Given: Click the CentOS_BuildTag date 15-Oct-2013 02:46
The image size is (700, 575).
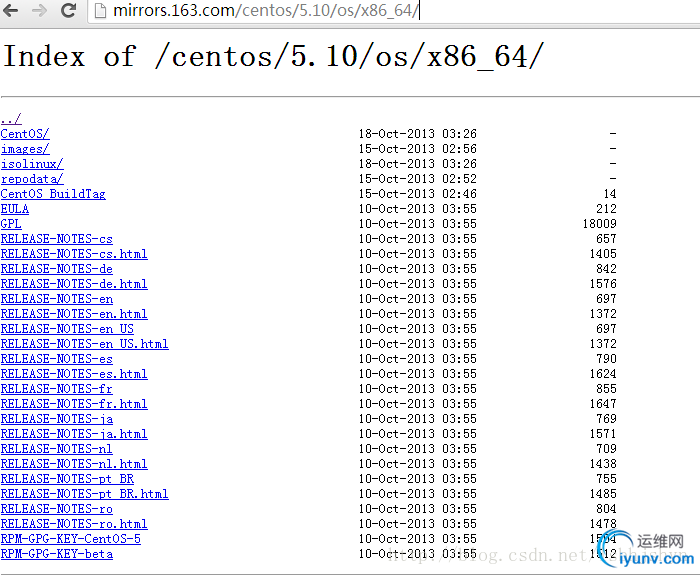Looking at the screenshot, I should point(418,194).
